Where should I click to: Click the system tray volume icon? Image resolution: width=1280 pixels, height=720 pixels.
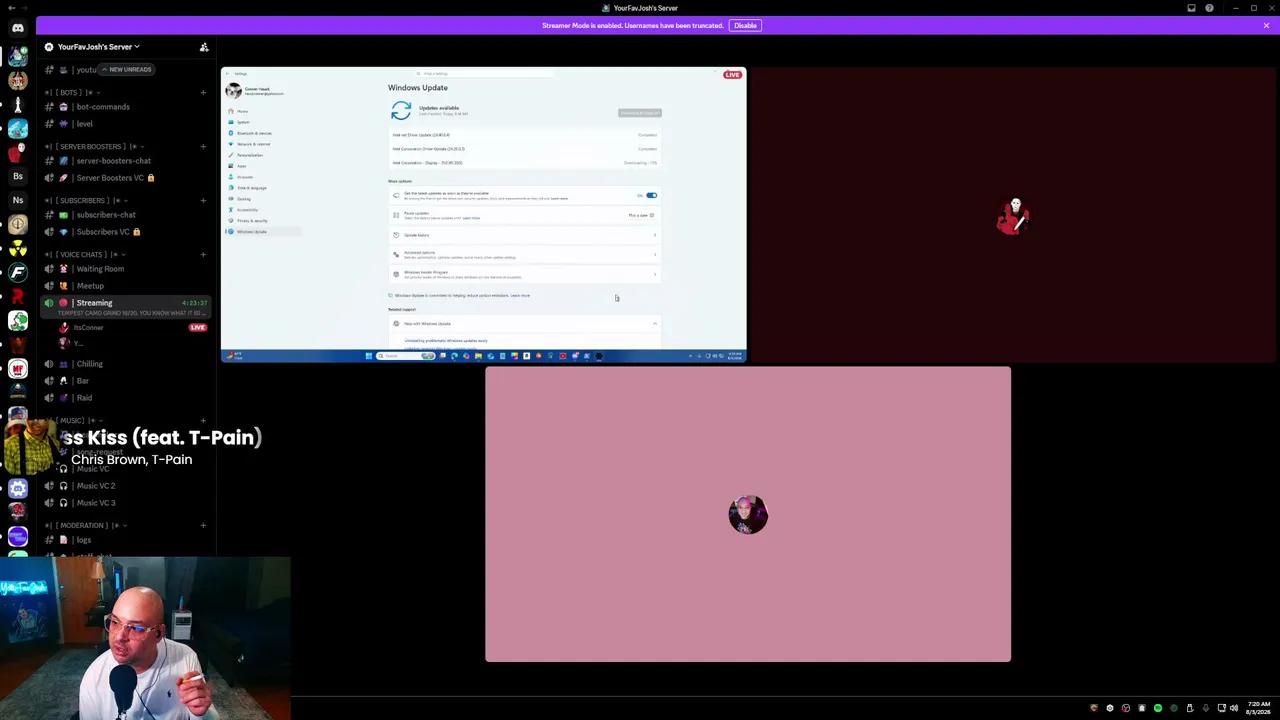tap(1233, 708)
